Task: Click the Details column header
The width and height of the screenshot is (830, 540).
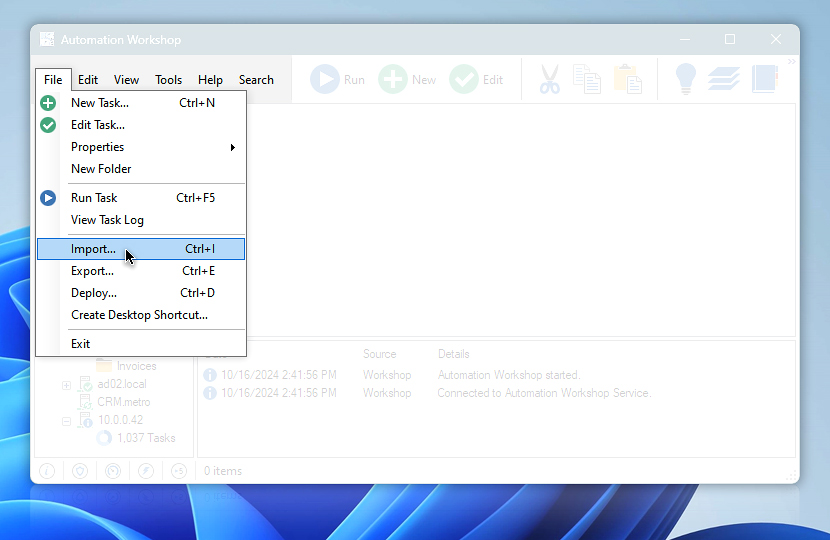Action: tap(454, 354)
